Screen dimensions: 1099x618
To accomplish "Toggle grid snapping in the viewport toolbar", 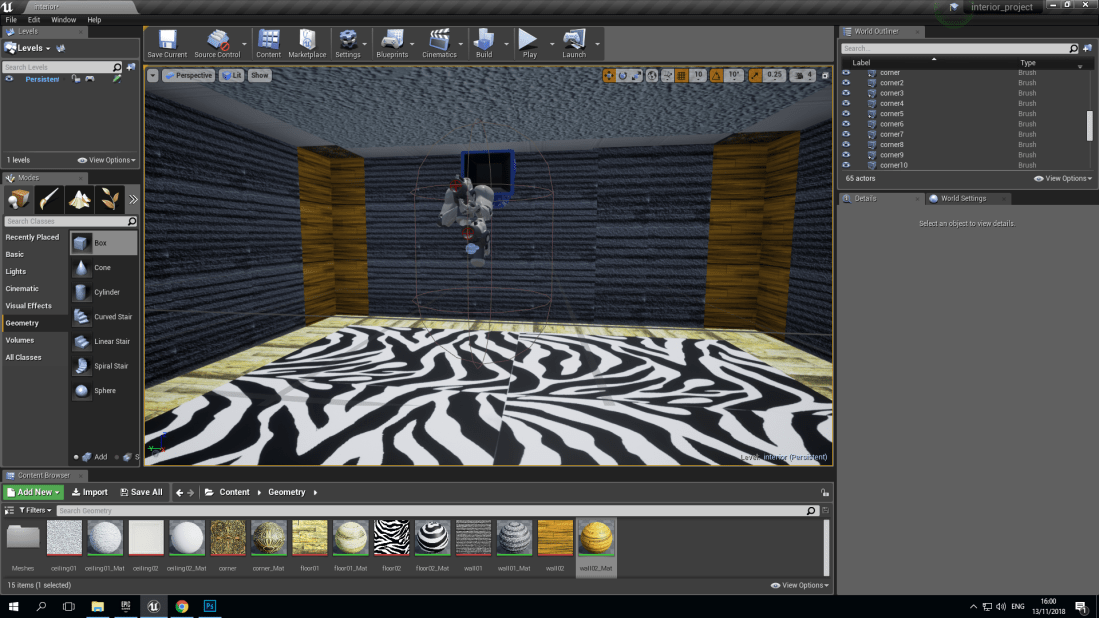I will click(681, 75).
